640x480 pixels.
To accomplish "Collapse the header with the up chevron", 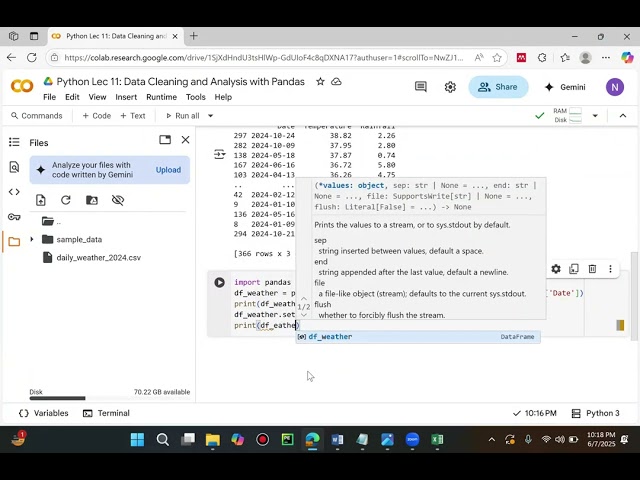I will 623,116.
